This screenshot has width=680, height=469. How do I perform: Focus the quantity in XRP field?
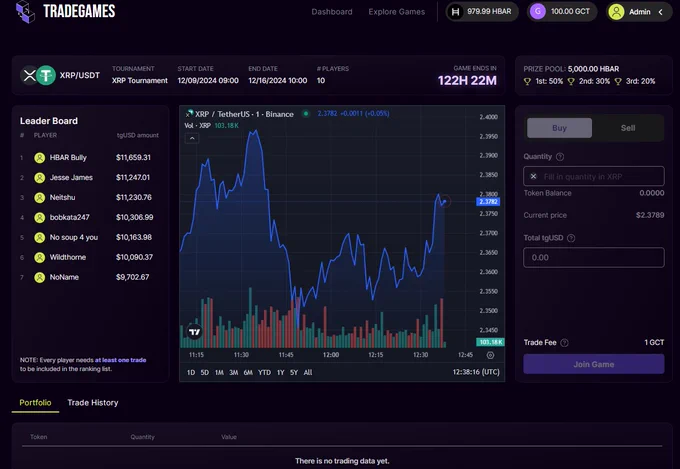click(594, 176)
